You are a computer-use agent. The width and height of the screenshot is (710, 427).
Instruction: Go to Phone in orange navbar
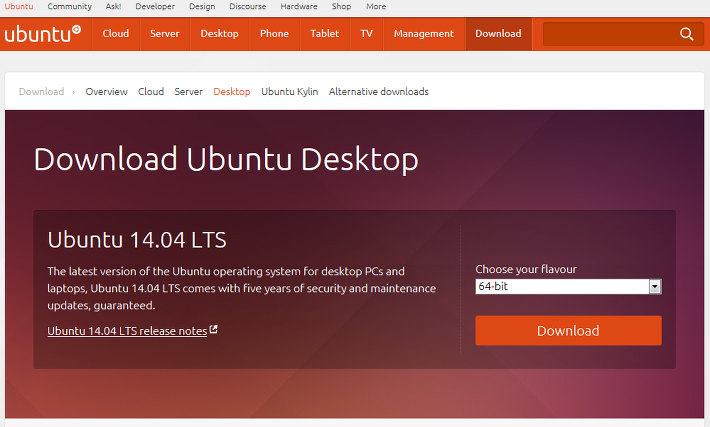274,34
